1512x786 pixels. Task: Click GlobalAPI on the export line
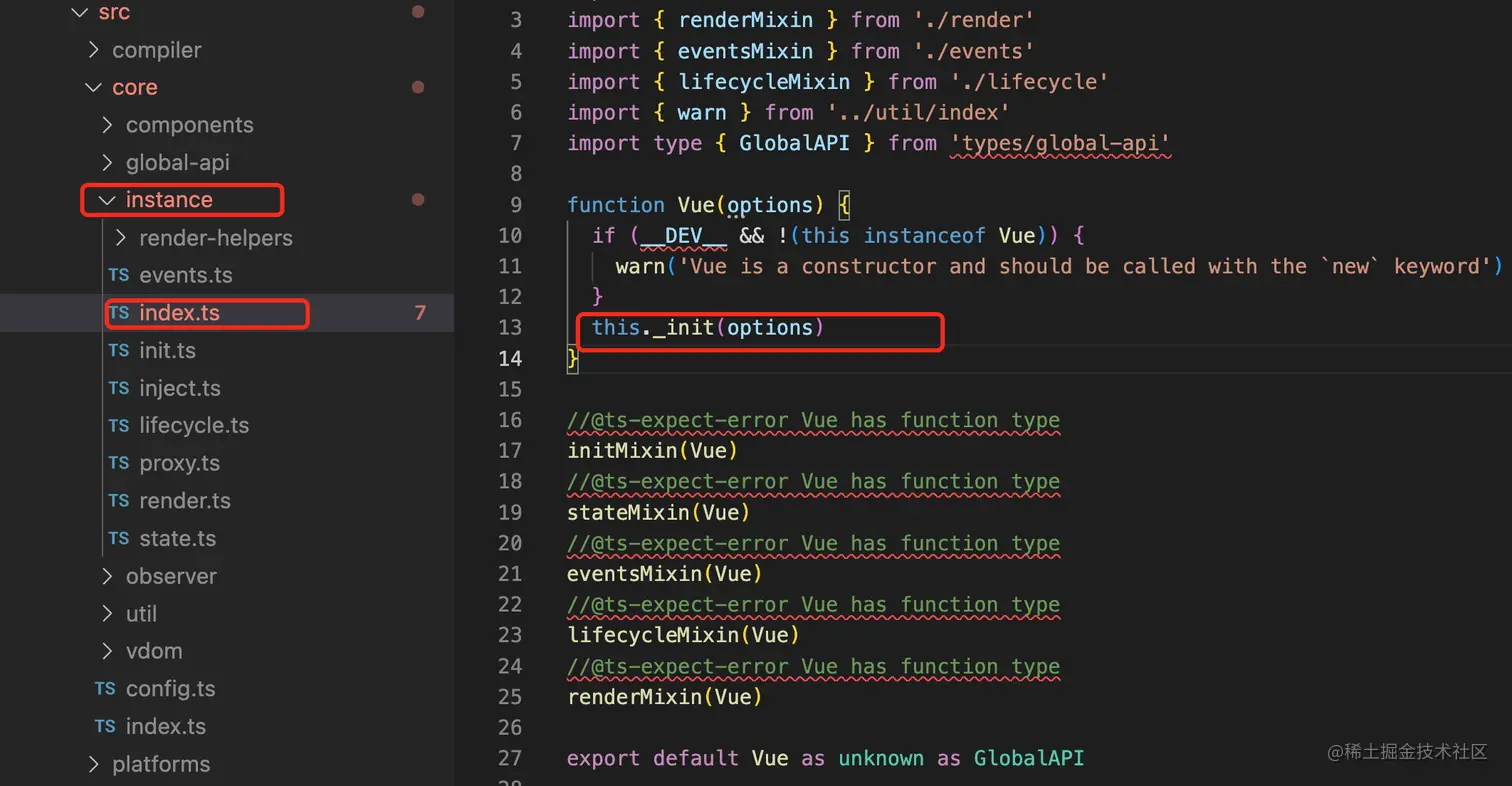tap(1029, 758)
